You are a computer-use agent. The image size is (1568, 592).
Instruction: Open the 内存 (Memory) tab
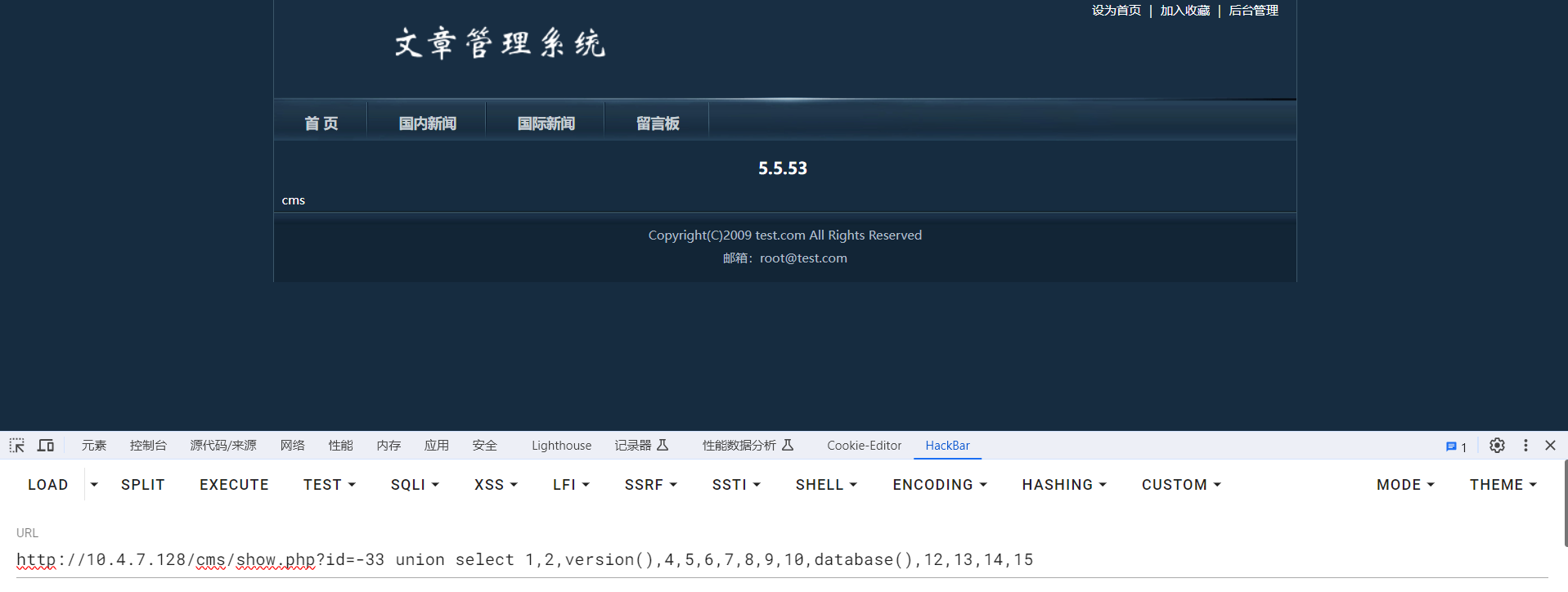(x=389, y=446)
